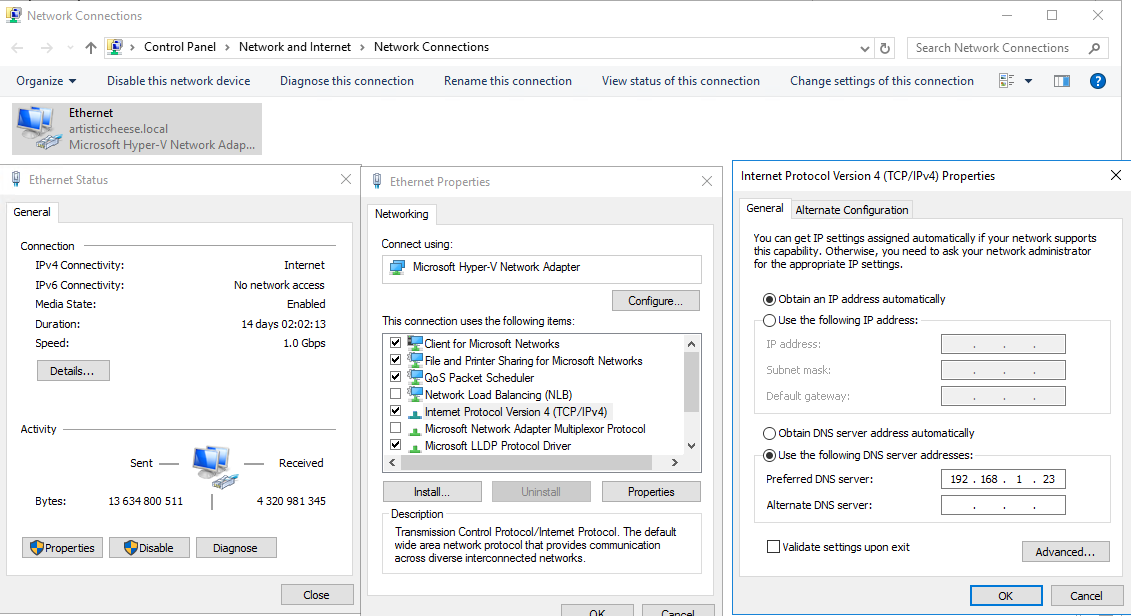Image resolution: width=1131 pixels, height=616 pixels.
Task: Click the Details... button in Ethernet Status
Action: click(73, 371)
